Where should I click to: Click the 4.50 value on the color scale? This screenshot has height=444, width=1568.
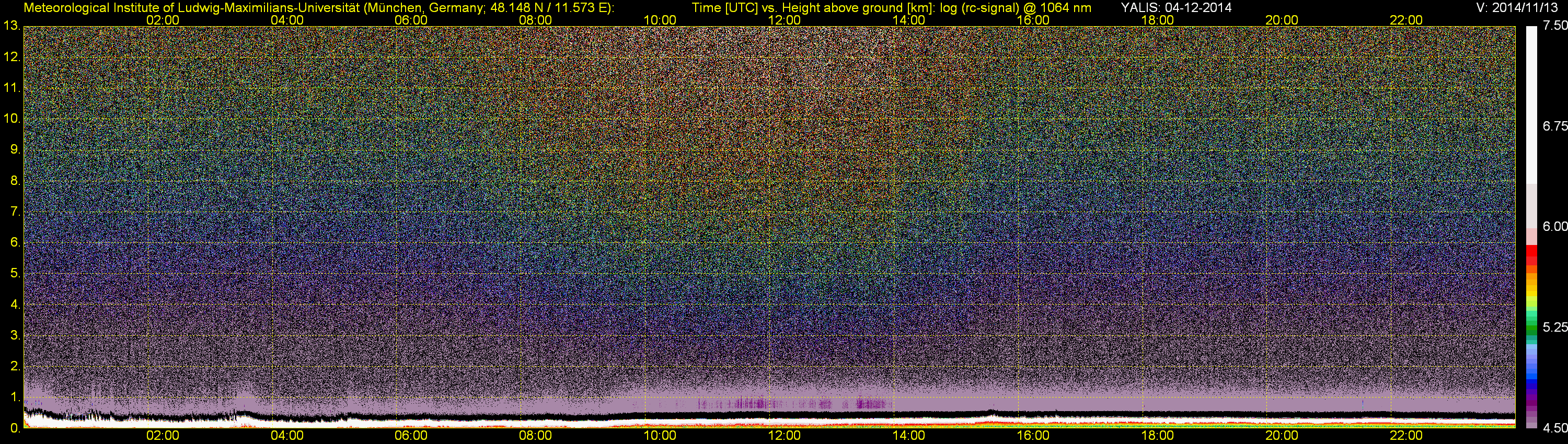(1555, 429)
